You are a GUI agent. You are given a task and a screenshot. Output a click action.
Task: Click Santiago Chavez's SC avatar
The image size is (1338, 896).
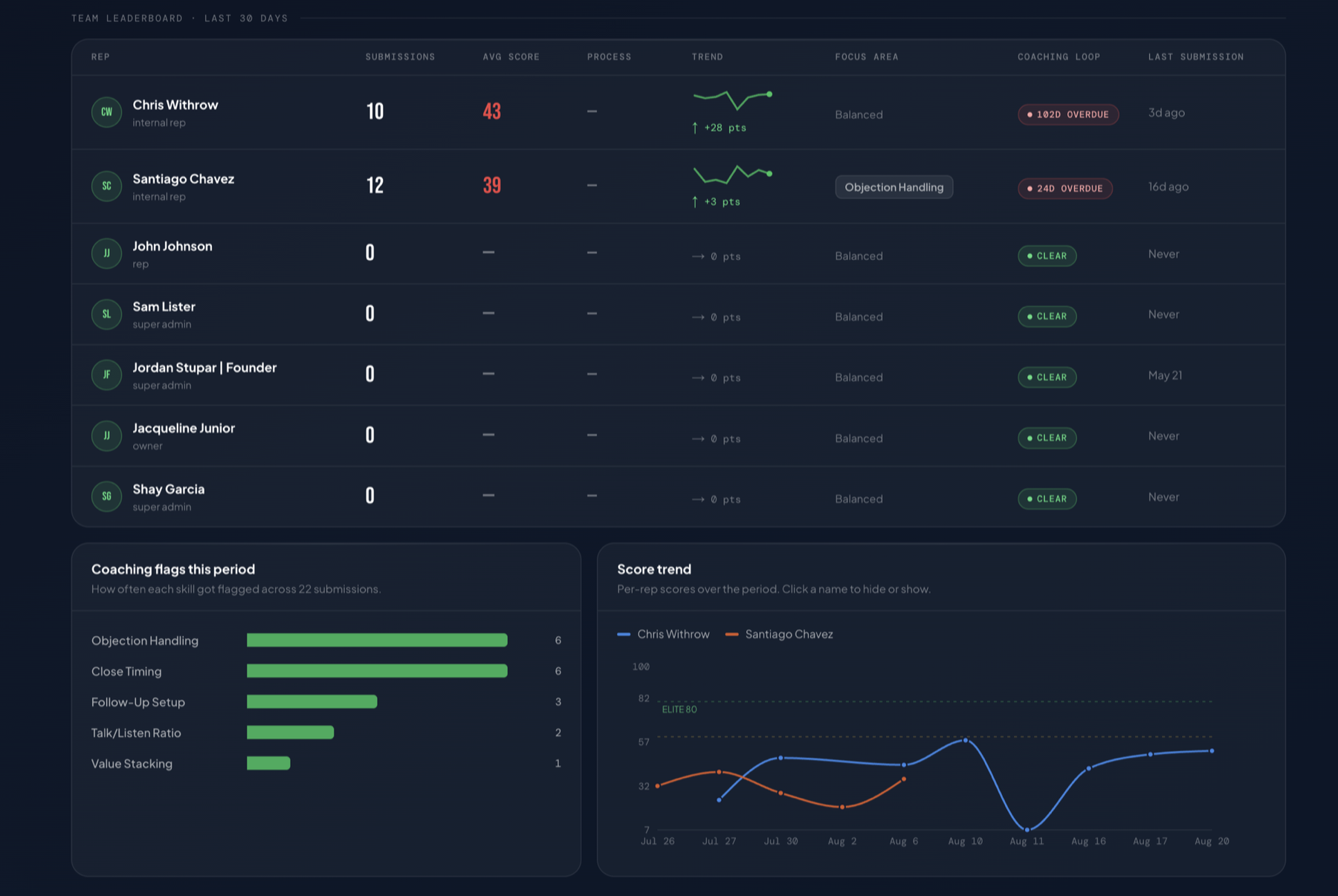[106, 186]
